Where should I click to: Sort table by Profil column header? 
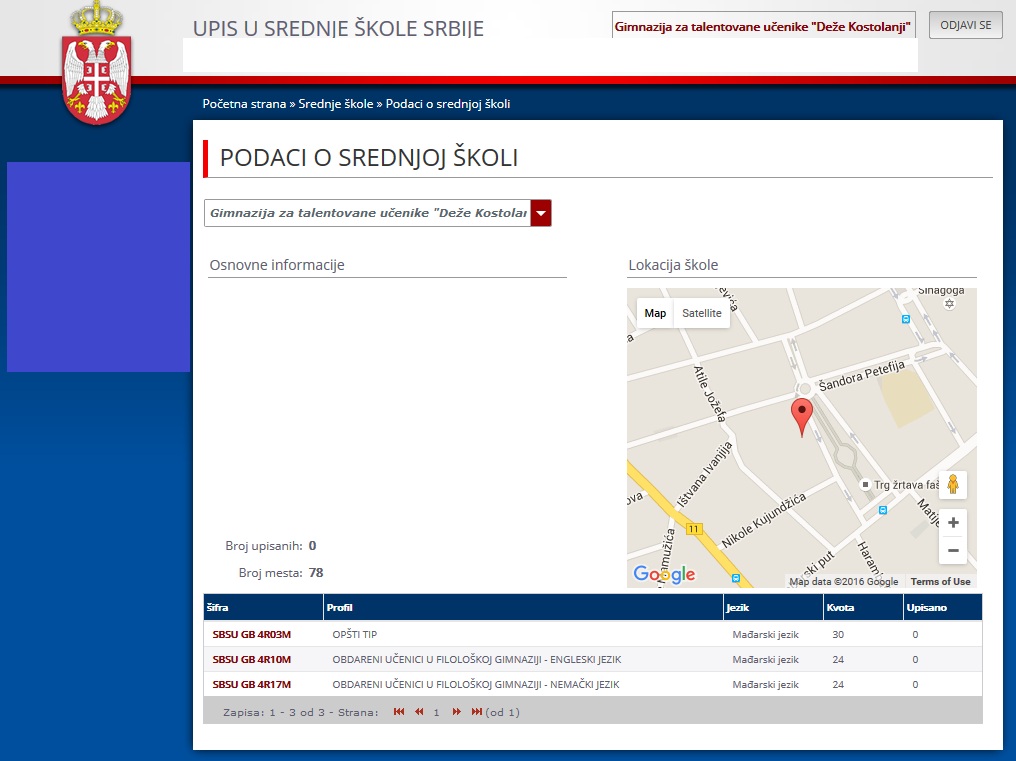click(524, 607)
